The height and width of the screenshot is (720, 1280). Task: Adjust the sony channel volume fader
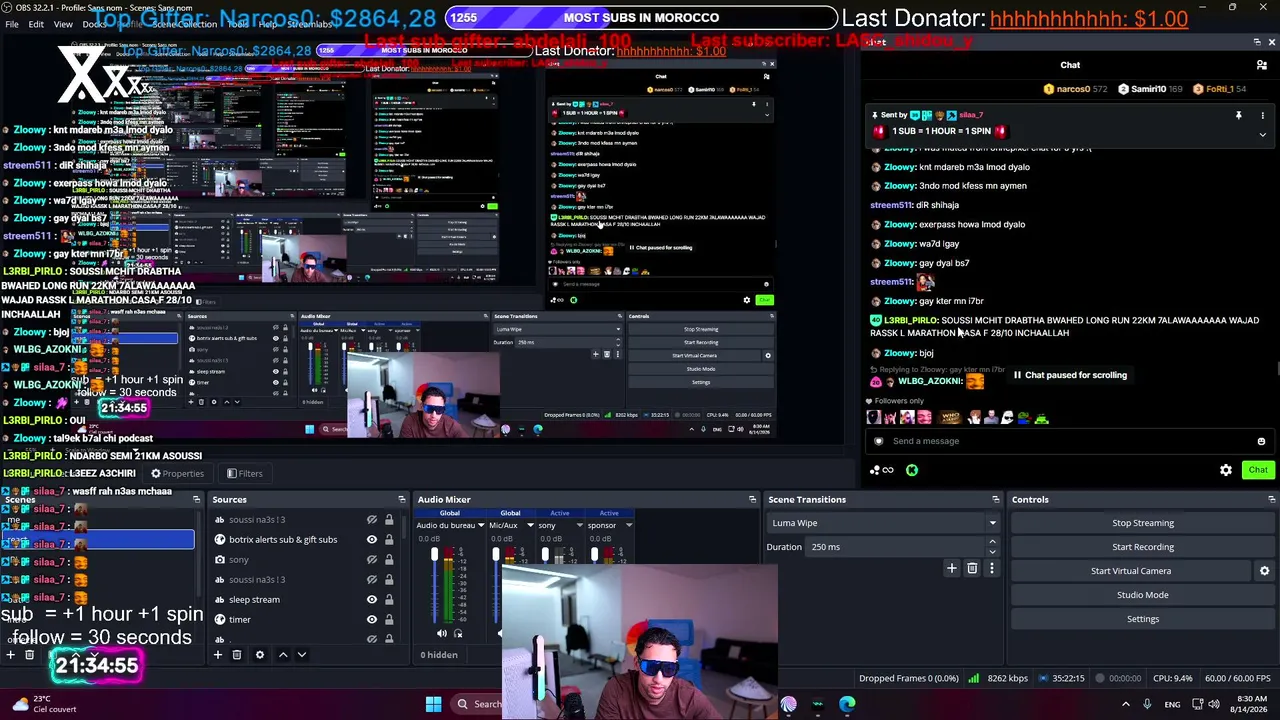[545, 555]
